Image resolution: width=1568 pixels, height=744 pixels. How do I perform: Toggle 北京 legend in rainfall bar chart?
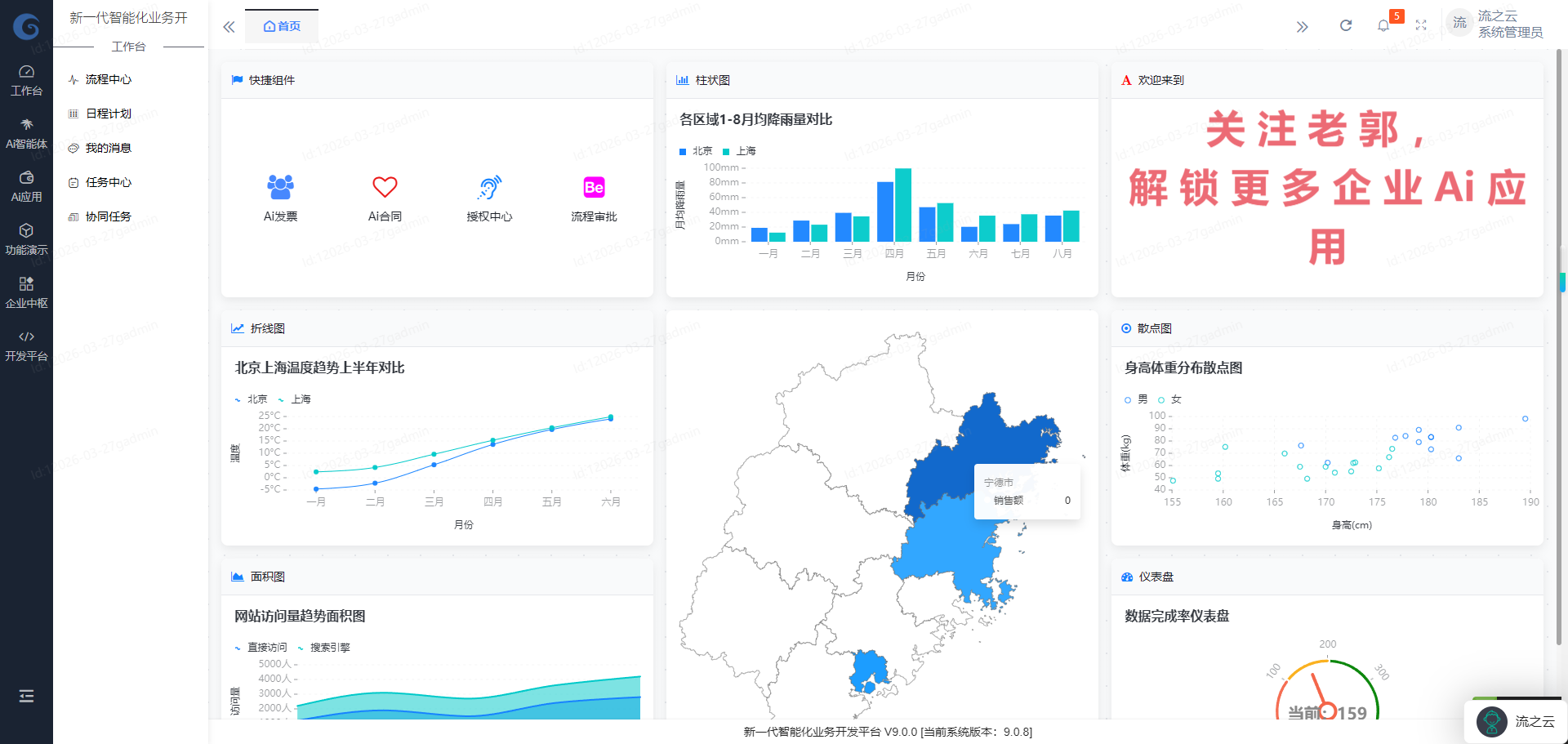(x=696, y=151)
